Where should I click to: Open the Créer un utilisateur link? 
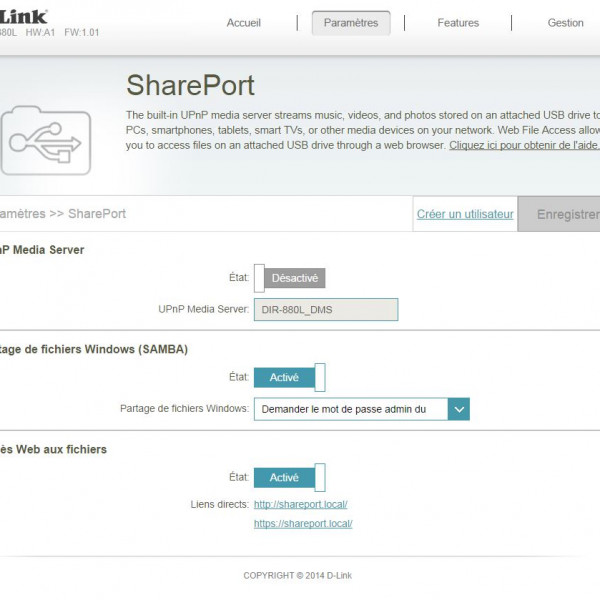click(x=465, y=214)
